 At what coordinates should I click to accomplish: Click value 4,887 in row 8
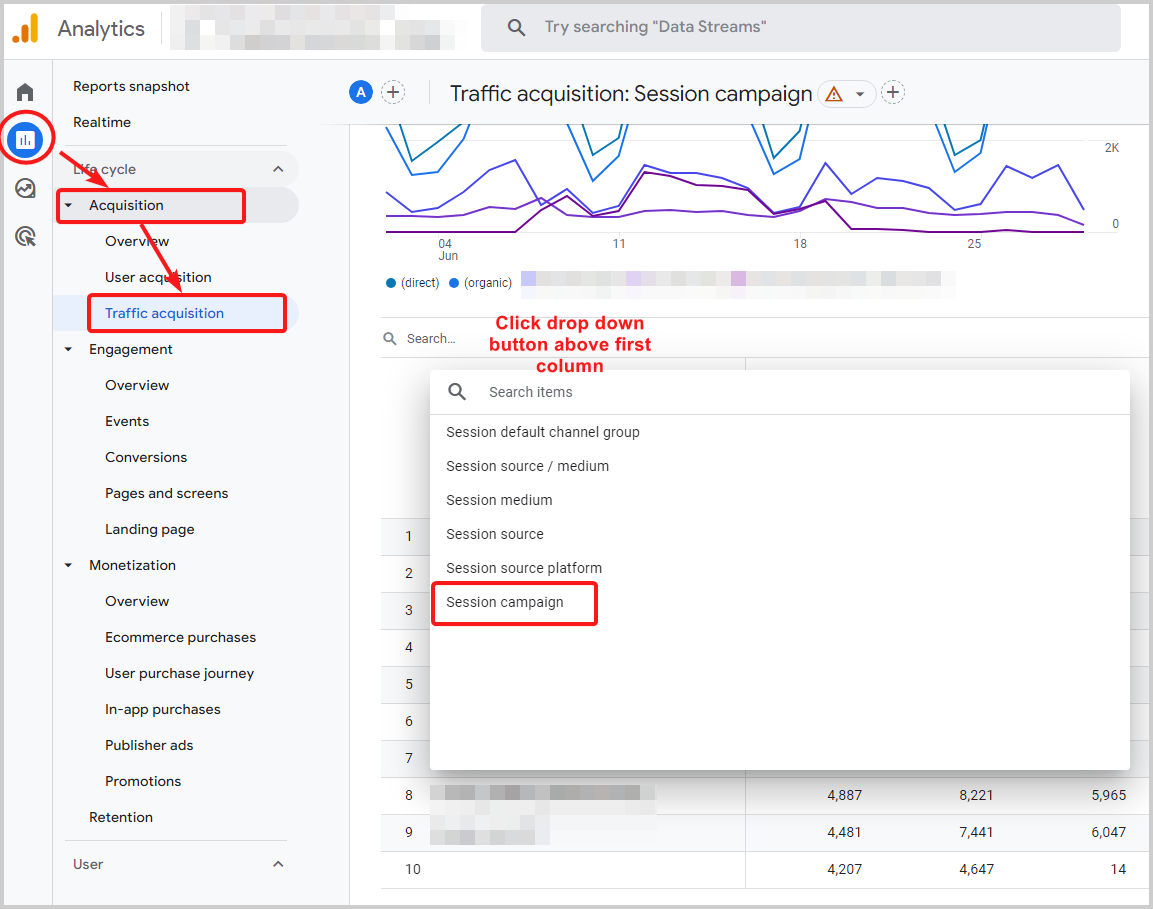coord(844,796)
